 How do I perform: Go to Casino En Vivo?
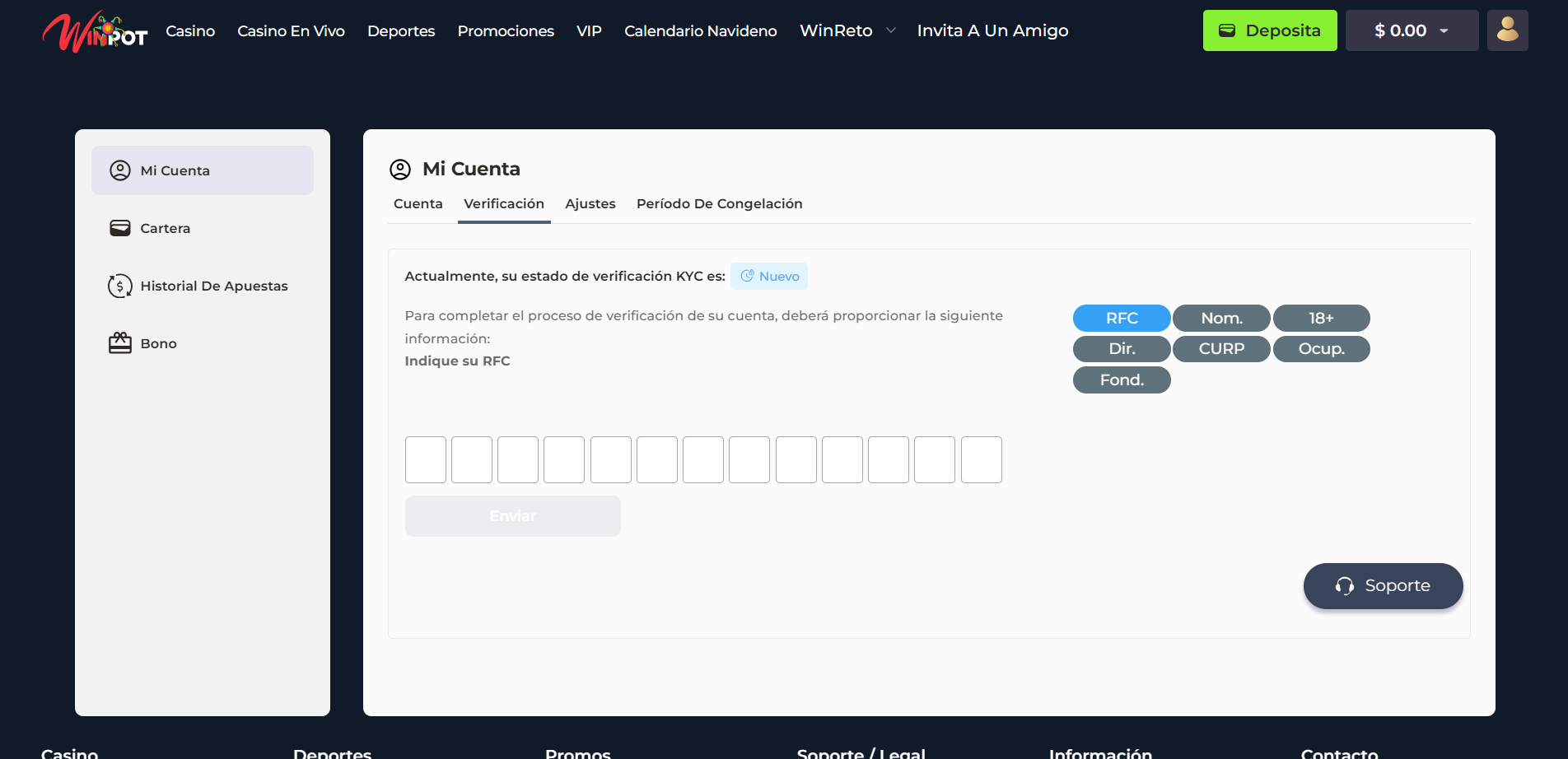(x=291, y=31)
